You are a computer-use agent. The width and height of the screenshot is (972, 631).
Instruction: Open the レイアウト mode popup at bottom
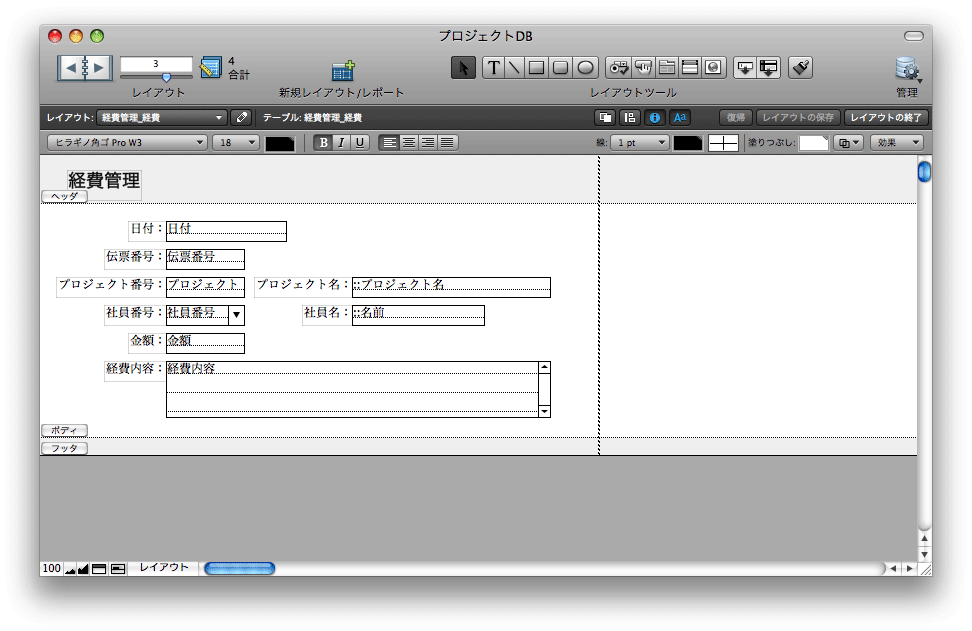[164, 568]
